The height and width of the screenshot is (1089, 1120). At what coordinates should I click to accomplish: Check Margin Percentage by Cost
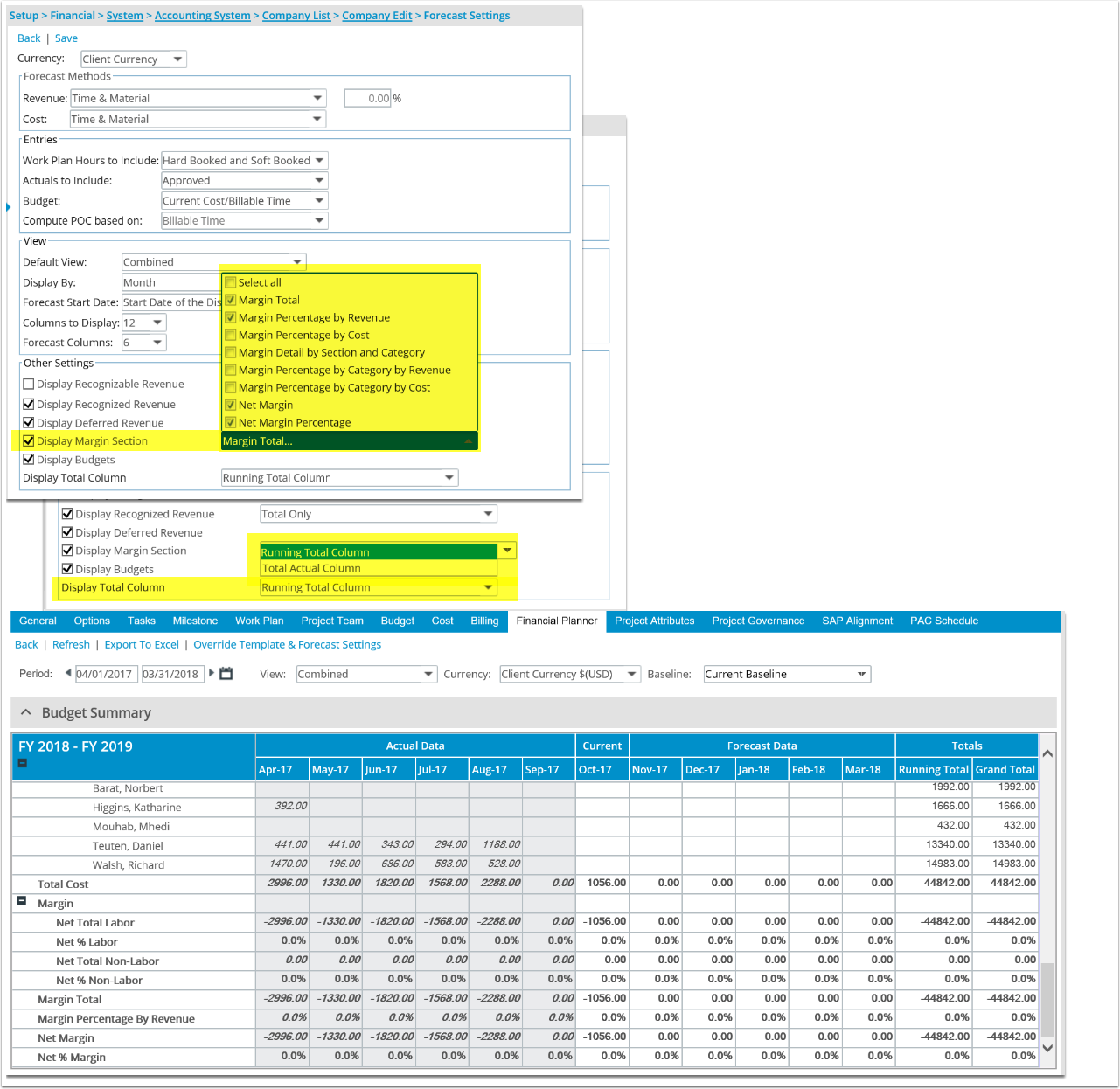point(231,335)
